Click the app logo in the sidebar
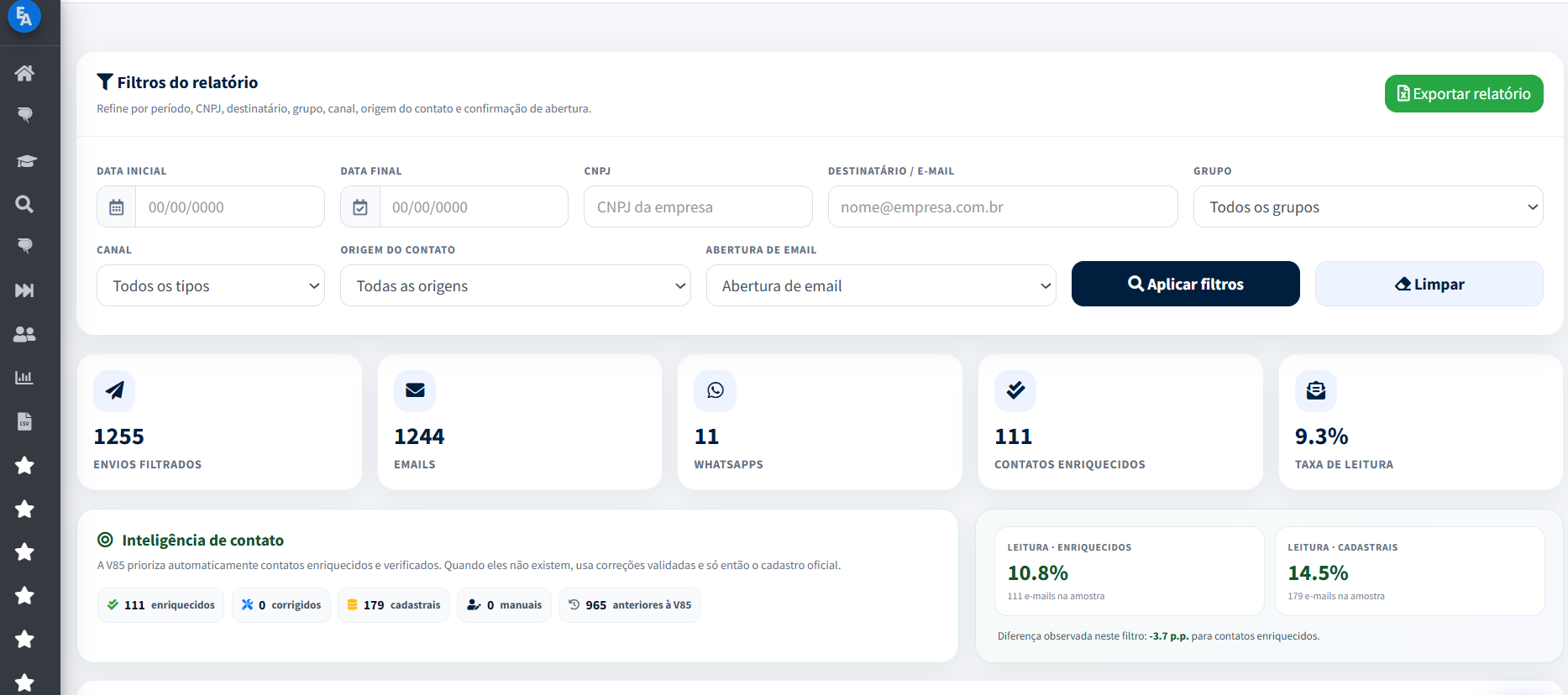The height and width of the screenshot is (695, 1568). tap(24, 16)
